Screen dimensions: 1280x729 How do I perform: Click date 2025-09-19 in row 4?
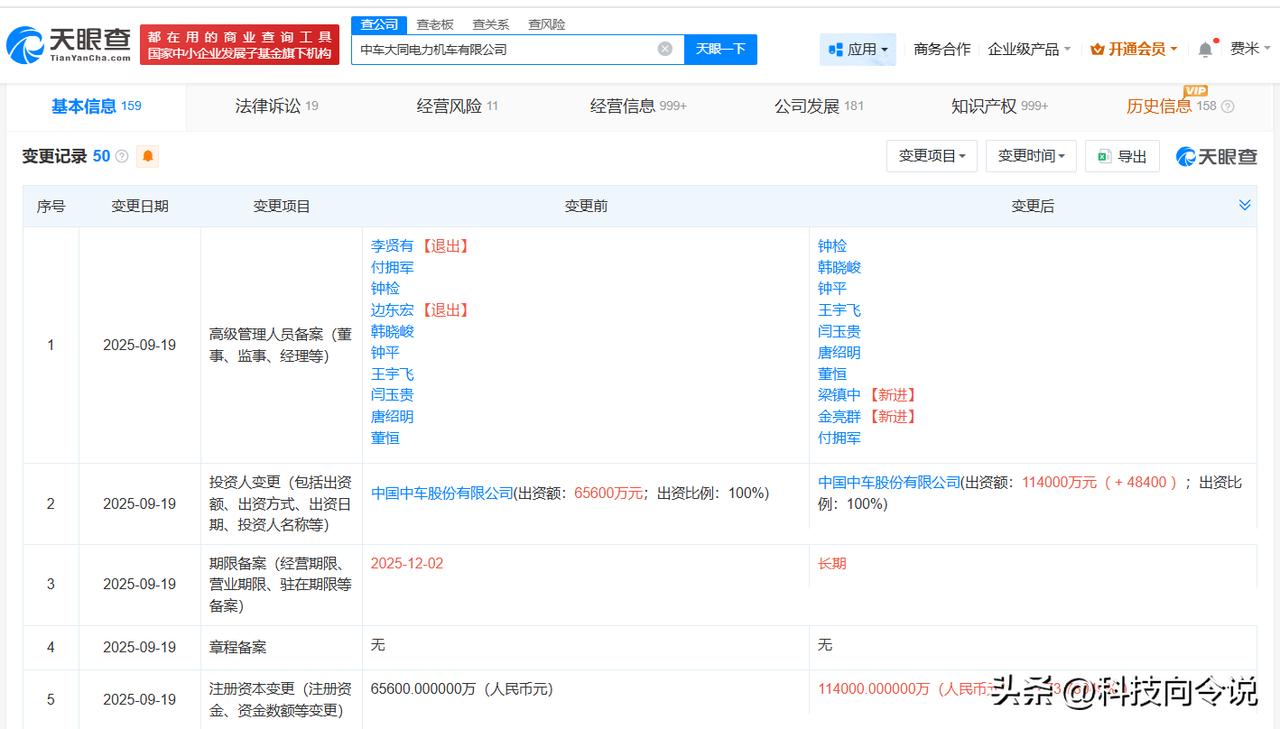coord(139,647)
